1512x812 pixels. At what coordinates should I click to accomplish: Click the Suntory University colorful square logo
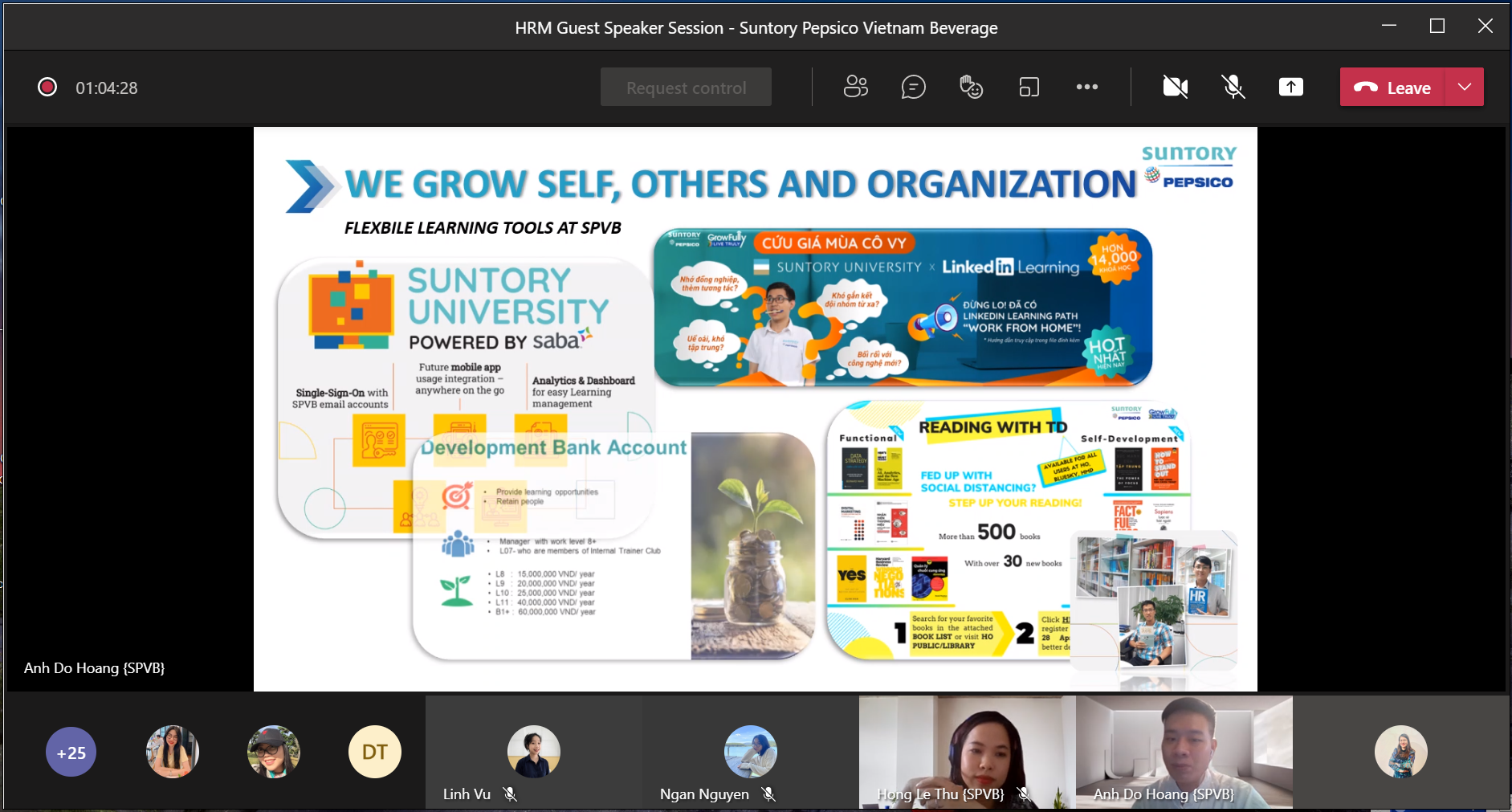352,306
